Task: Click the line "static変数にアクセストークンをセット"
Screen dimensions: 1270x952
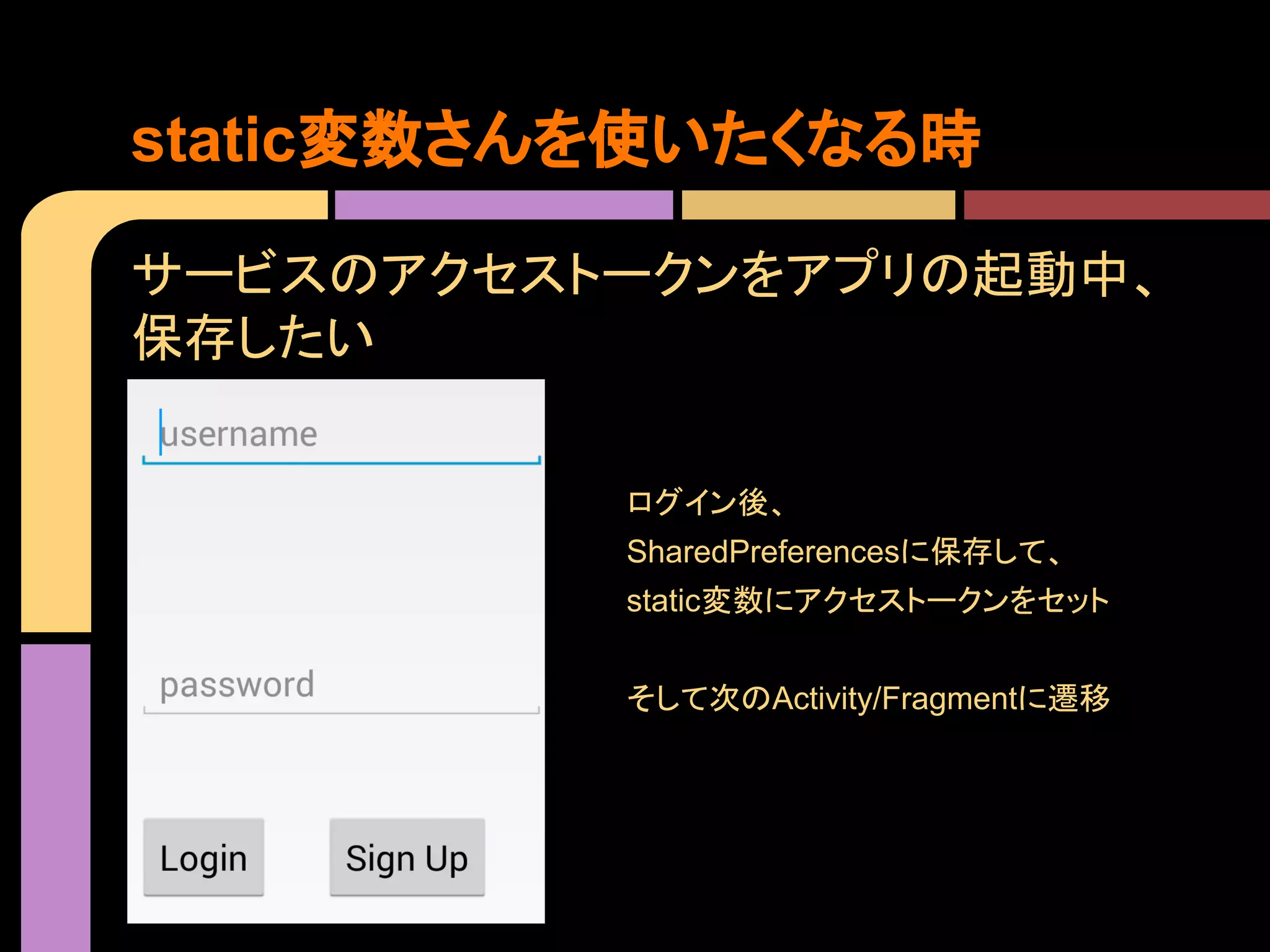Action: [868, 600]
